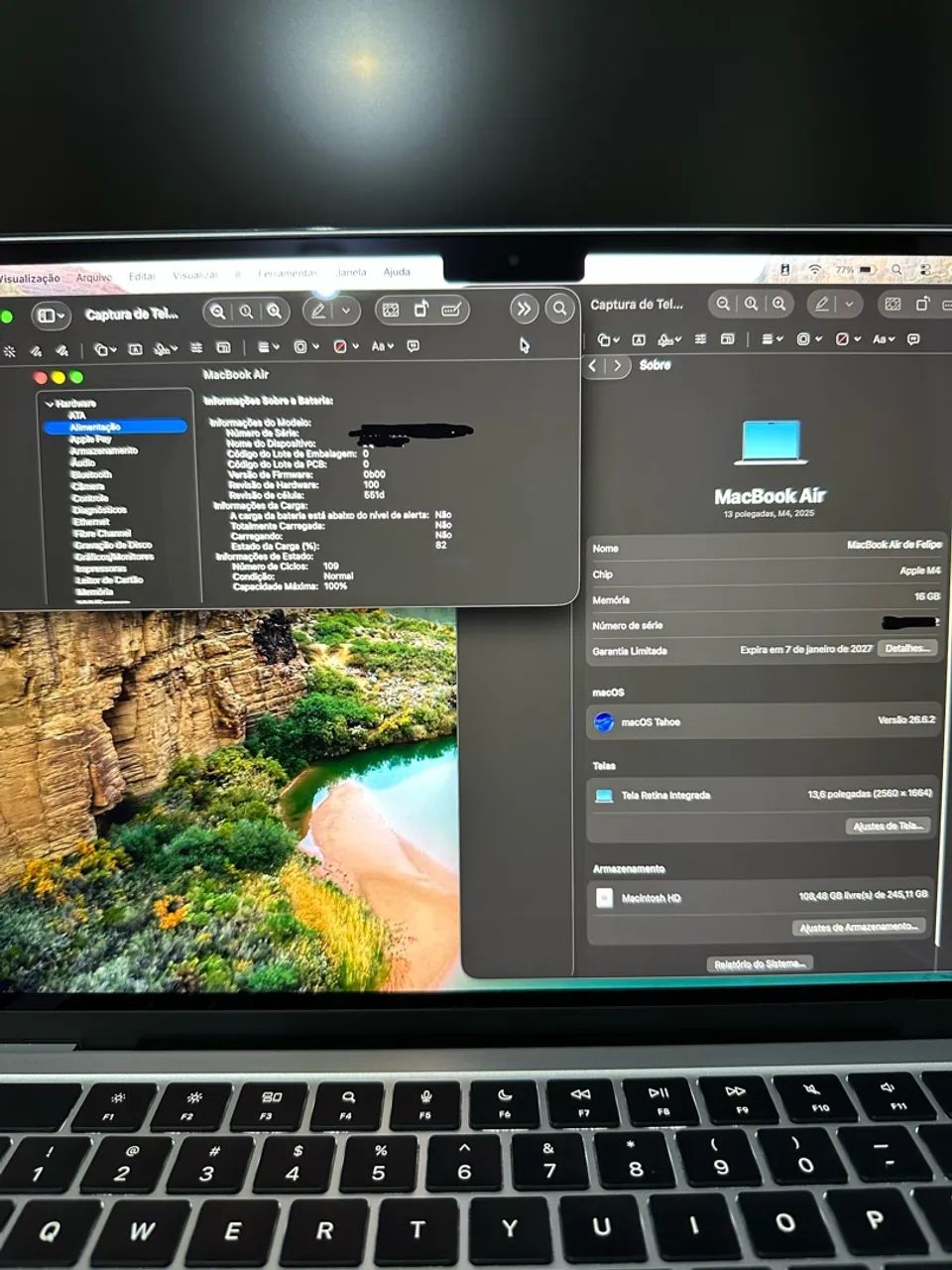Open the border color menu in left bar

(305, 347)
